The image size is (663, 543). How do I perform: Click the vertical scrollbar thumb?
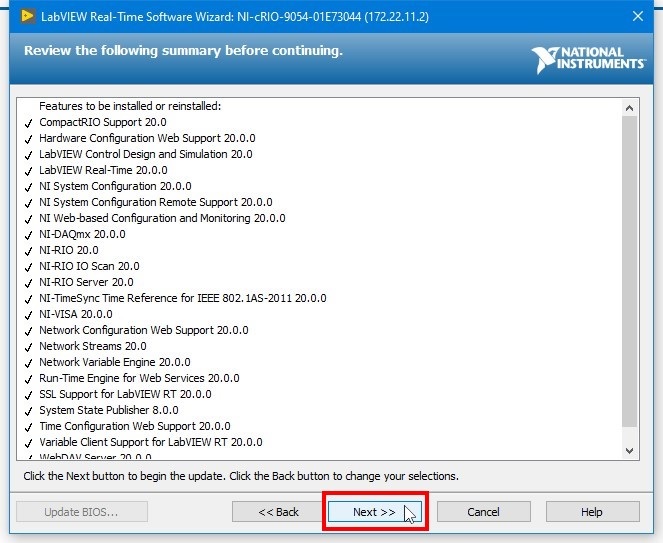(629, 272)
